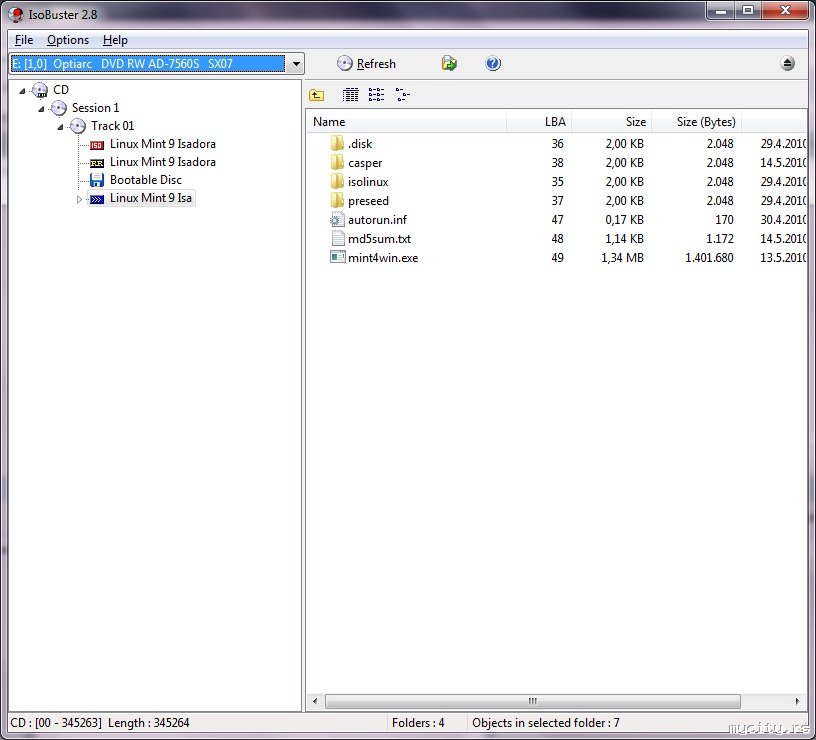
Task: Go up one folder level icon
Action: [316, 95]
